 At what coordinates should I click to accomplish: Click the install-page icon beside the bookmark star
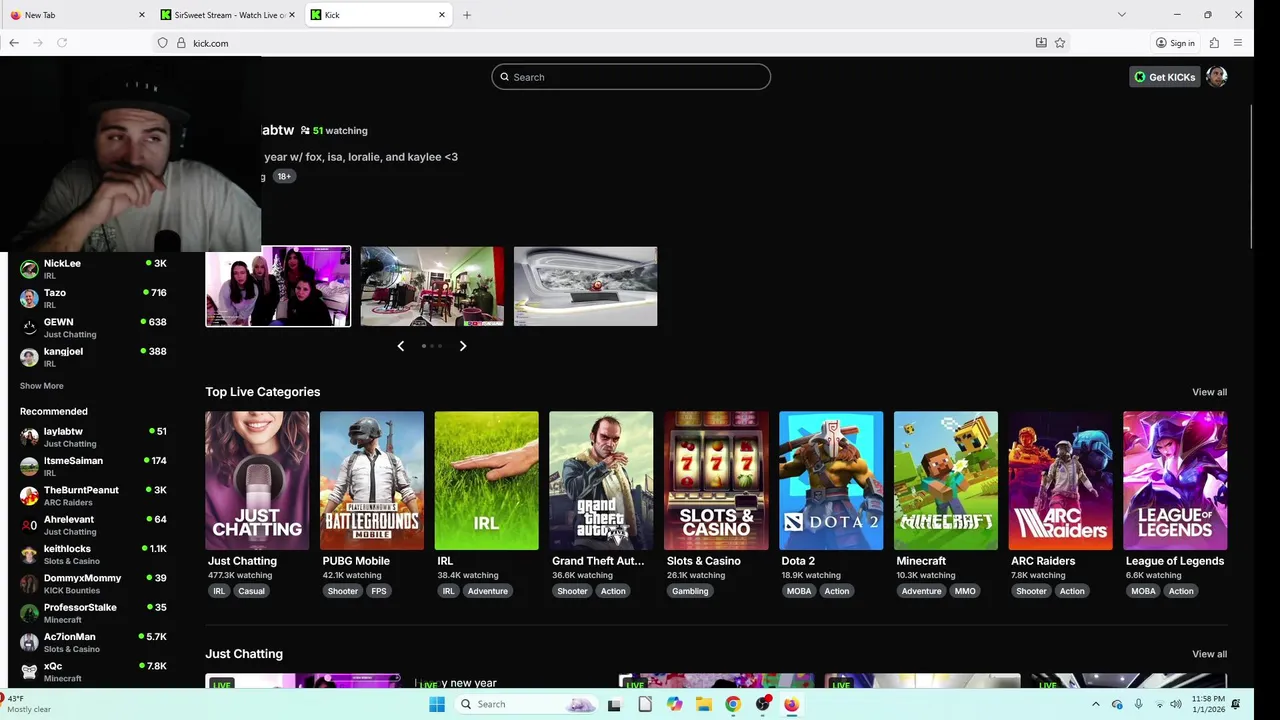(1041, 43)
